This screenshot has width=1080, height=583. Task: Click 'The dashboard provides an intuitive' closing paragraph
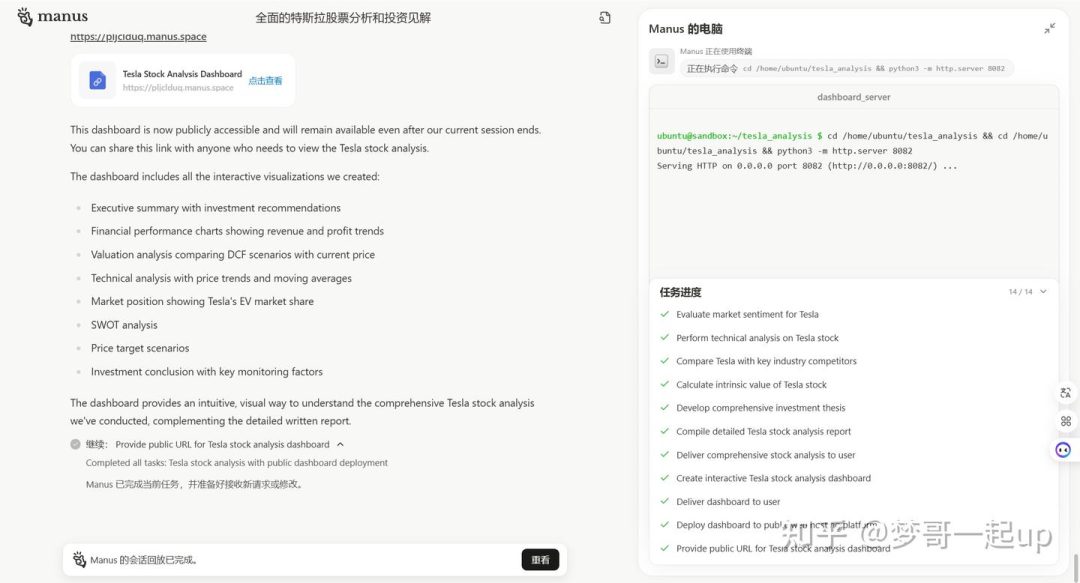pos(302,412)
